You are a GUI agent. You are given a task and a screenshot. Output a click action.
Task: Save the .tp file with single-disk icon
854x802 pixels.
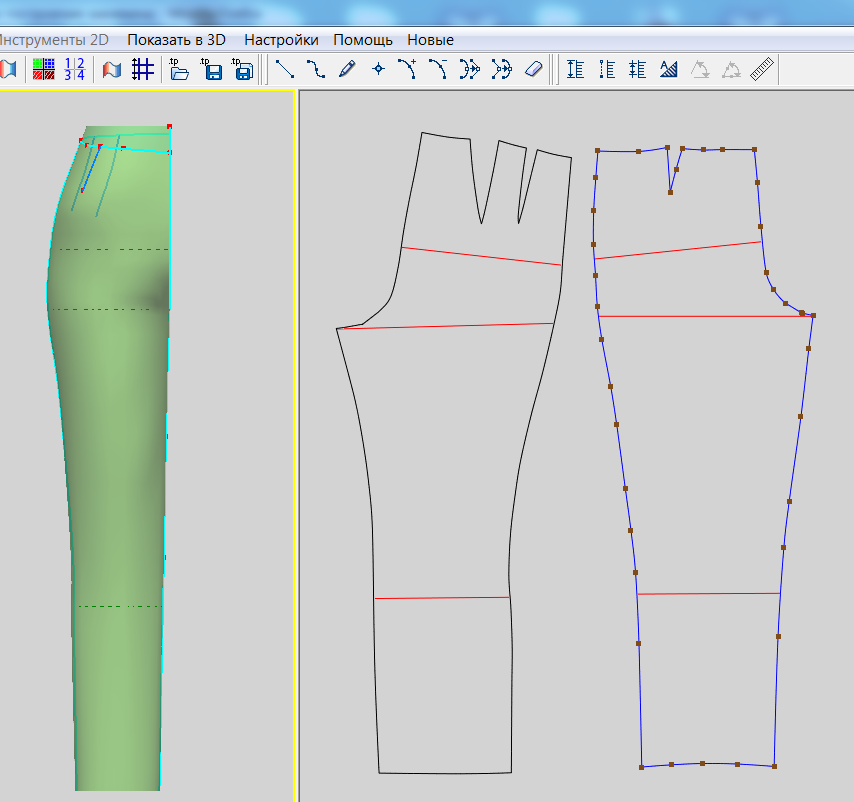click(212, 70)
